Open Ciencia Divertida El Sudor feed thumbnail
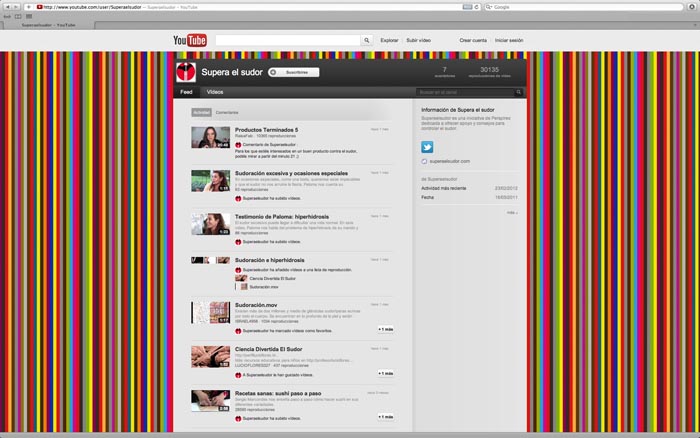The width and height of the screenshot is (700, 438). [210, 357]
